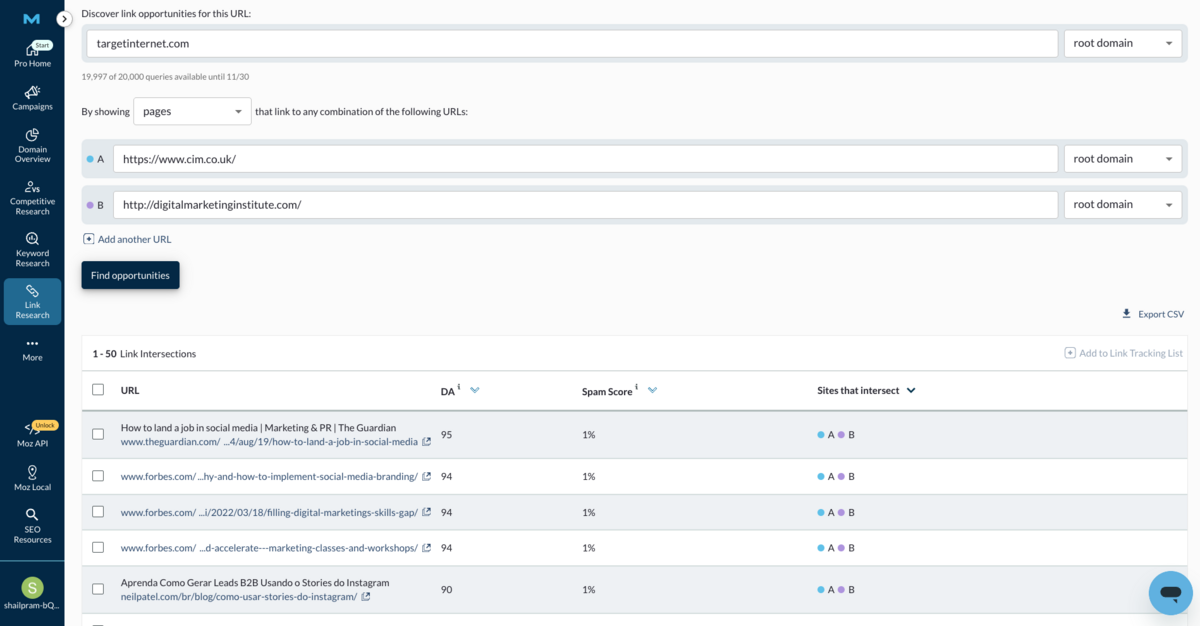Screen dimensions: 1200x626
Task: Edit URL A field with cim.co.uk
Action: (585, 159)
